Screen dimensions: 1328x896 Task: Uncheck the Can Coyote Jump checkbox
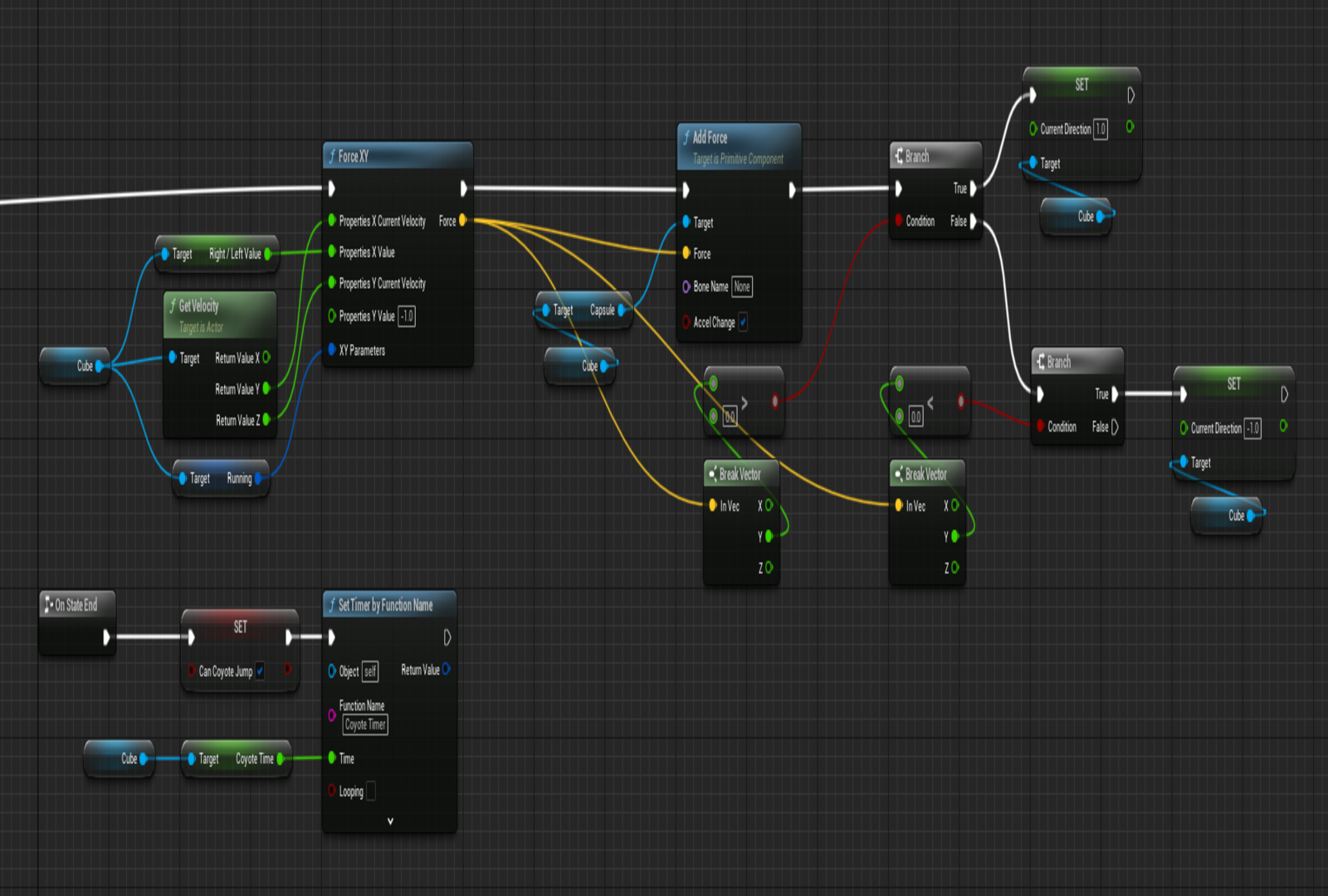[260, 671]
